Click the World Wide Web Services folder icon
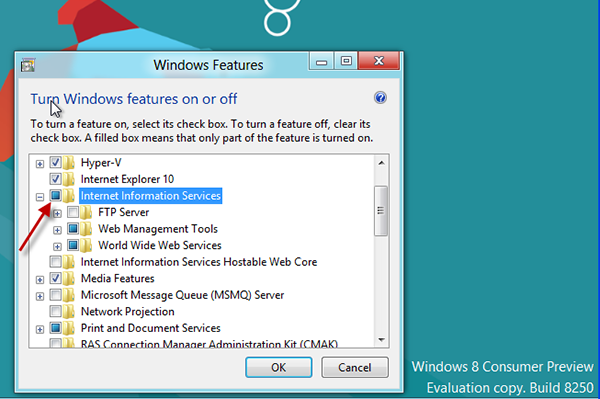 [x=86, y=245]
